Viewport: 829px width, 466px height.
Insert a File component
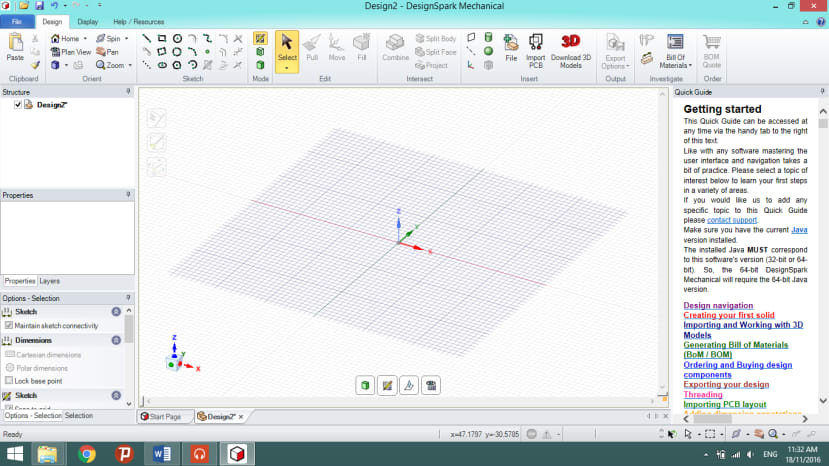pyautogui.click(x=511, y=48)
